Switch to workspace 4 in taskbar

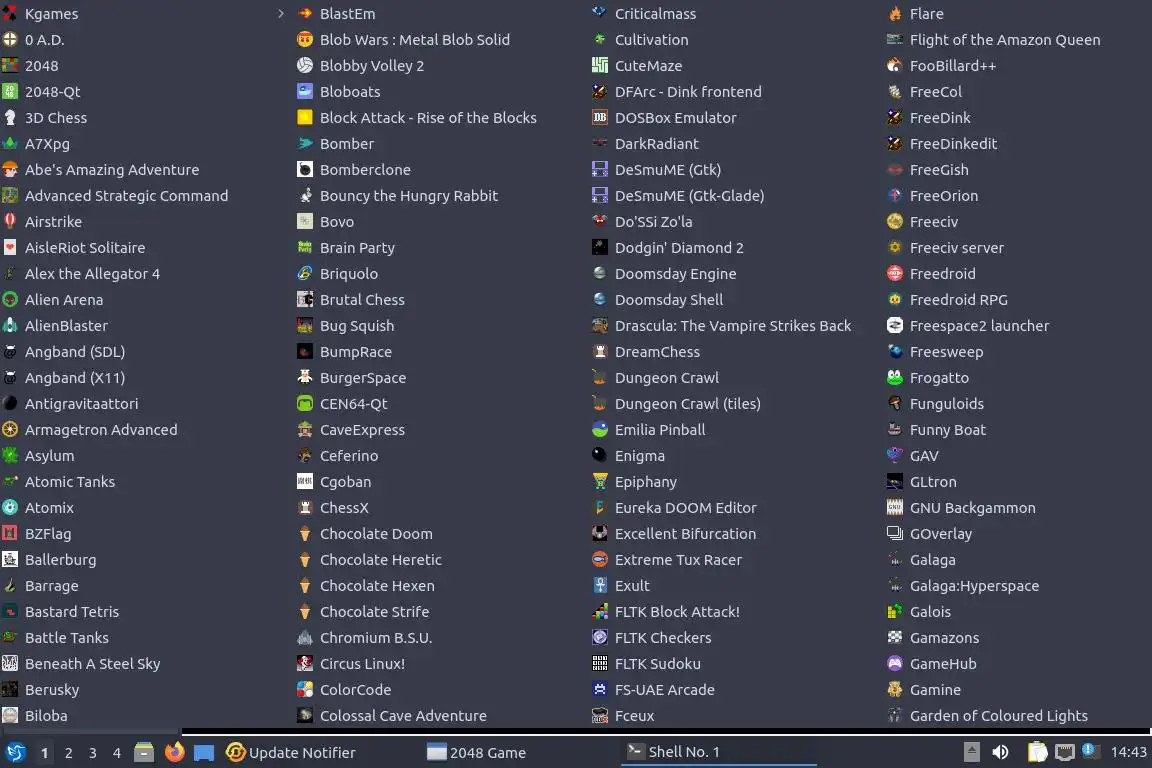(x=116, y=753)
